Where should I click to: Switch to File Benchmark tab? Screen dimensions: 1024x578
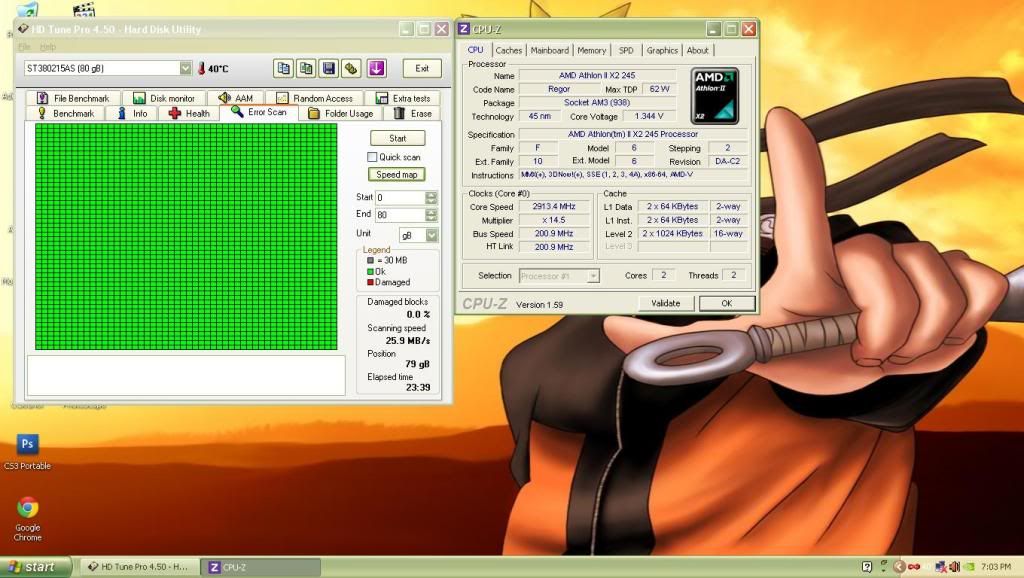pyautogui.click(x=73, y=98)
